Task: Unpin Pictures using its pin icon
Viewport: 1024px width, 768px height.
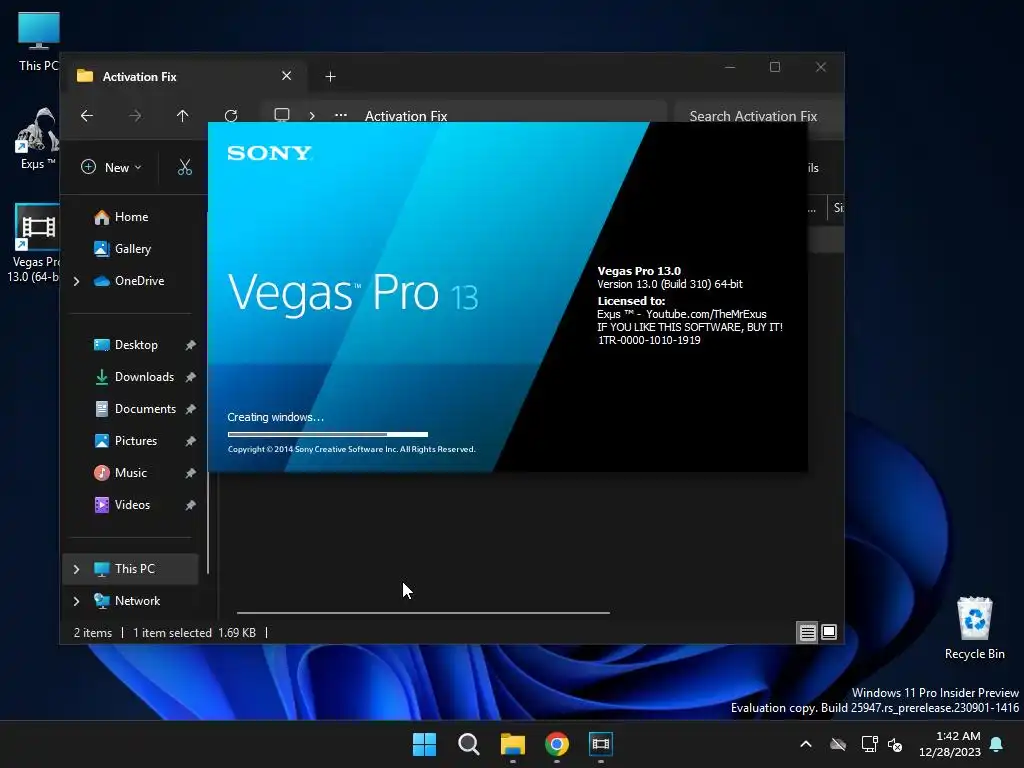Action: [x=190, y=441]
